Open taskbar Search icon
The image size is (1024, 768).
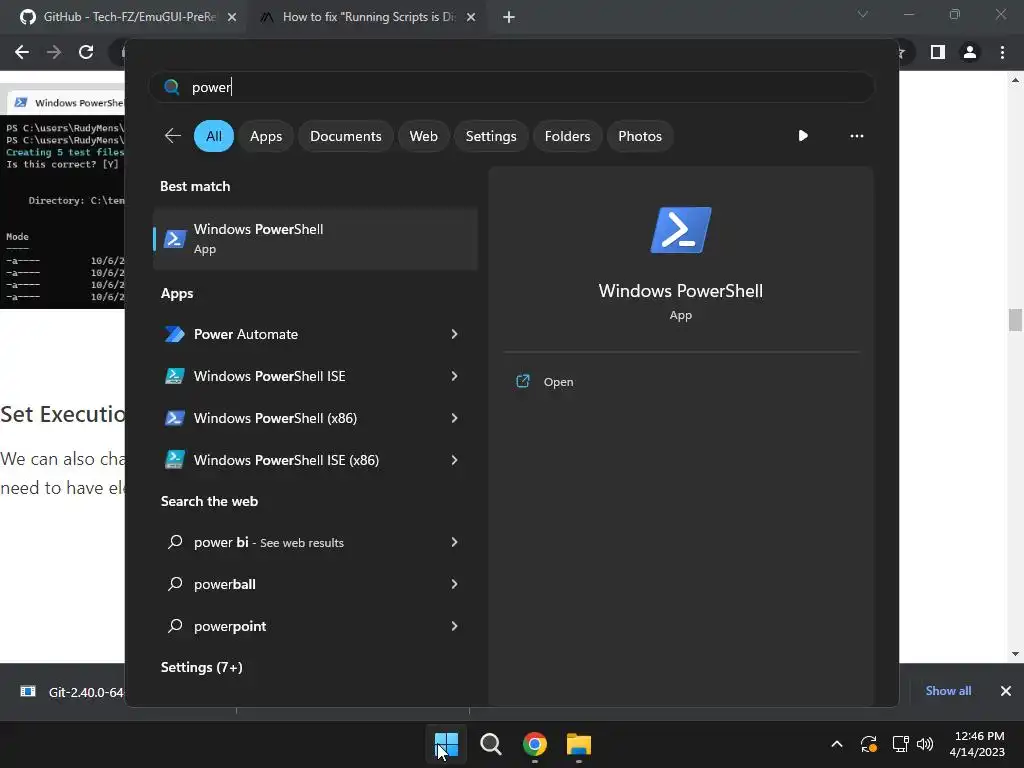tap(490, 744)
